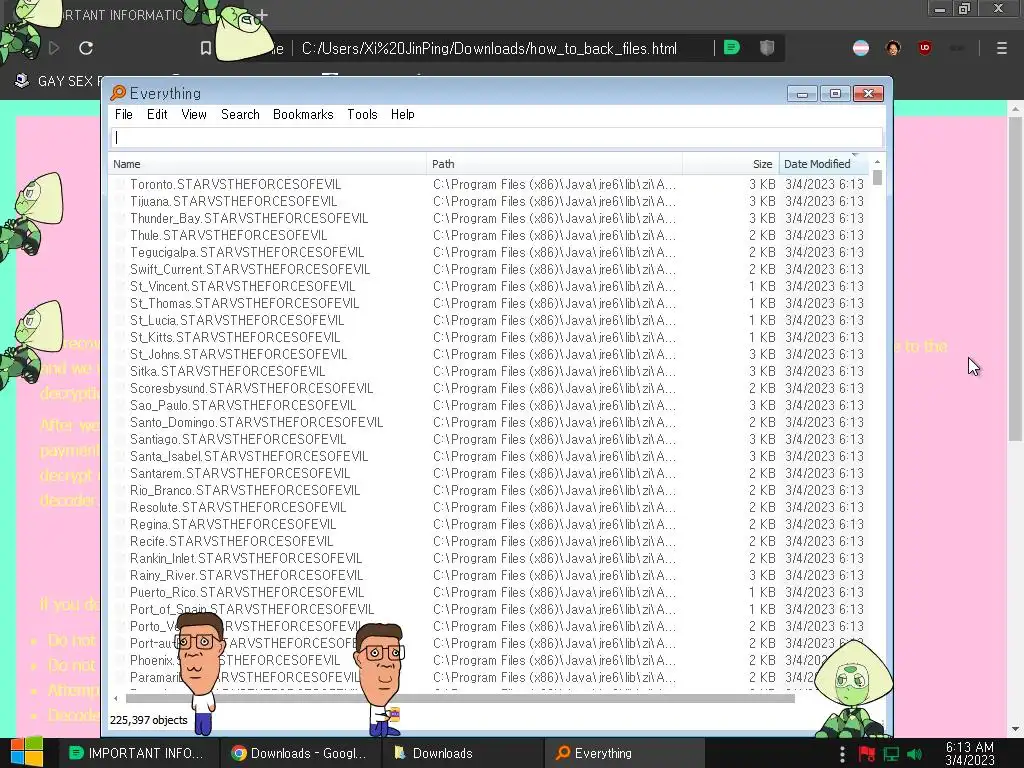This screenshot has width=1024, height=768.
Task: Select Santiago.STARVSTHEFORCESOFEVIL file row
Action: [490, 439]
